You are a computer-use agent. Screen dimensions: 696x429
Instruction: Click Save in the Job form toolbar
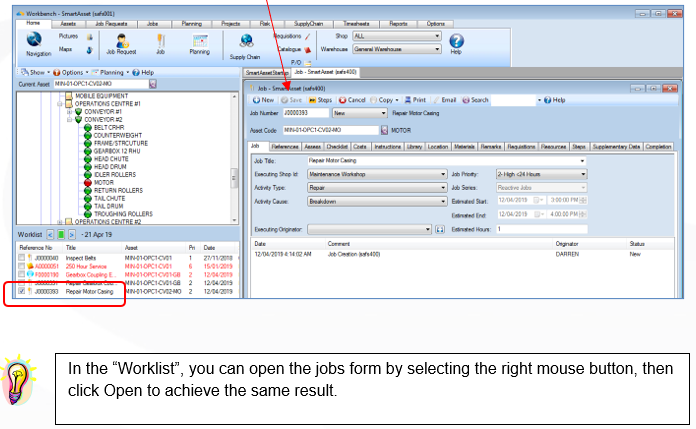[x=292, y=100]
